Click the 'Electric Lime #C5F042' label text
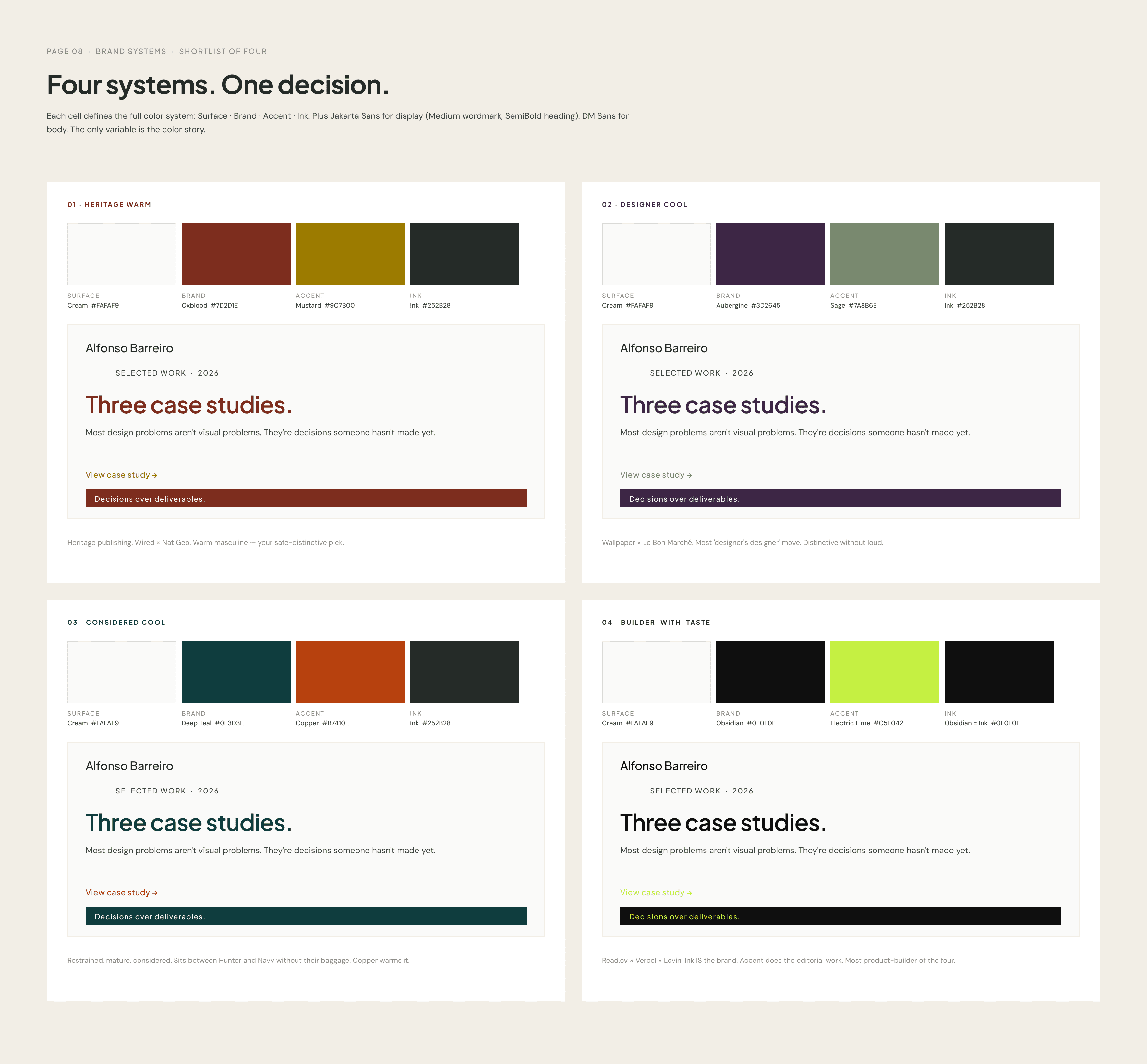The width and height of the screenshot is (1147, 1064). coord(867,723)
